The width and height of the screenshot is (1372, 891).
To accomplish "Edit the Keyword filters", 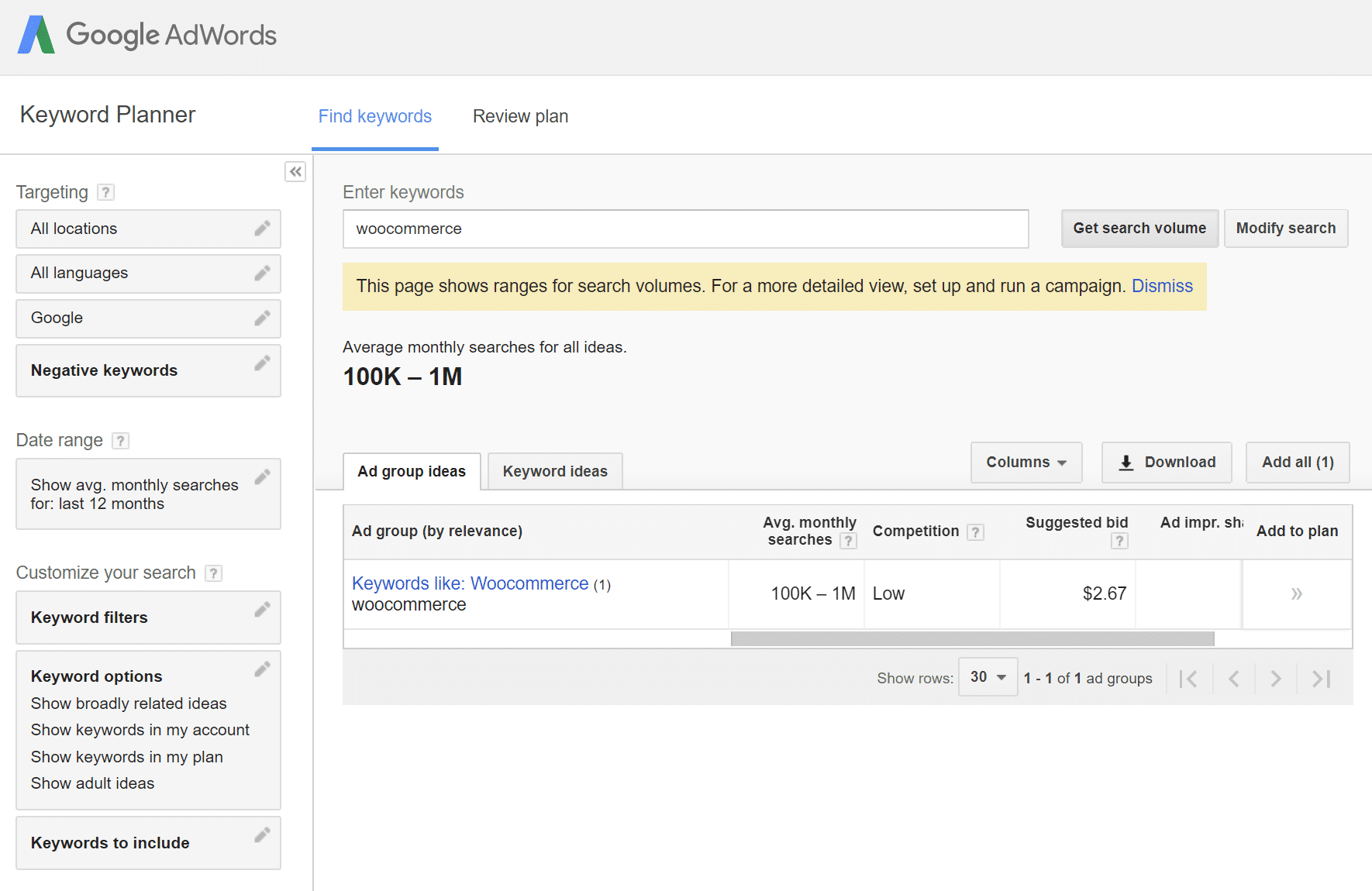I will 263,610.
